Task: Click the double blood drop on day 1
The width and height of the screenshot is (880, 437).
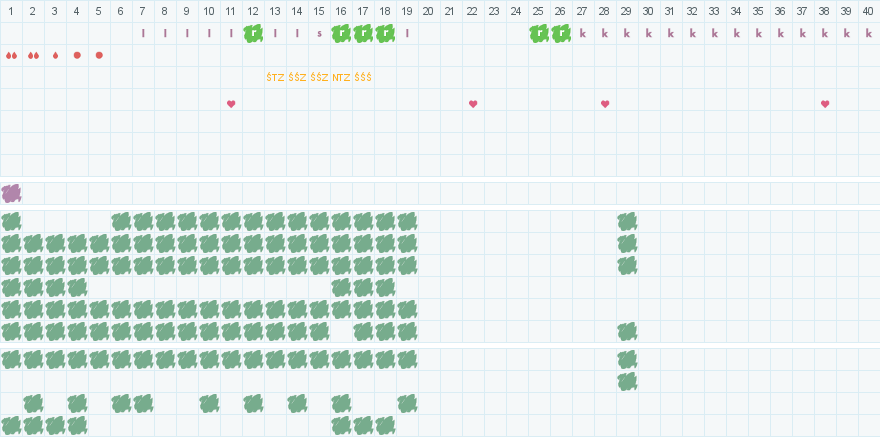Action: tap(11, 55)
